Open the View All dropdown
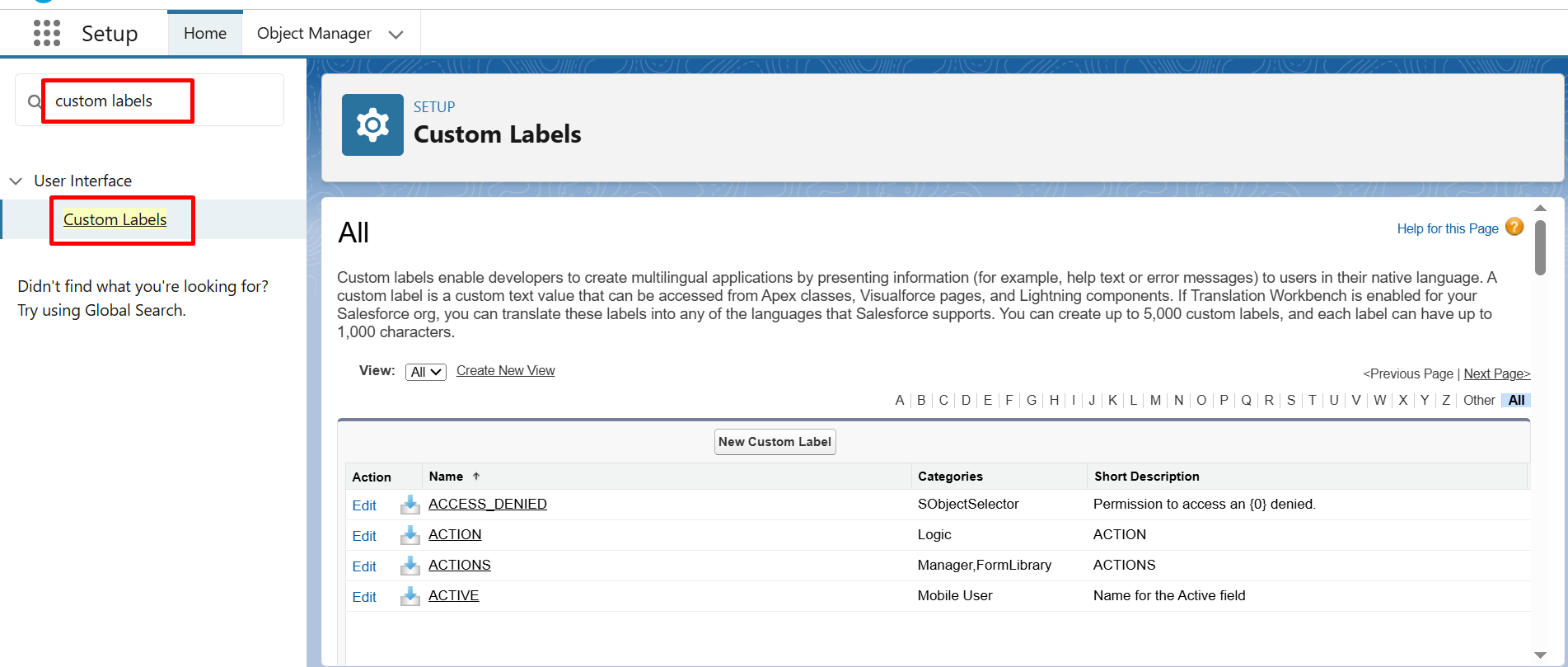 point(425,372)
